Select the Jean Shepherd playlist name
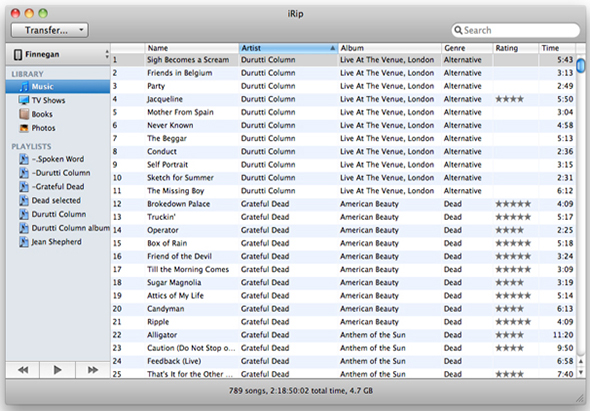Viewport: 590px width, 411px height. 56,242
